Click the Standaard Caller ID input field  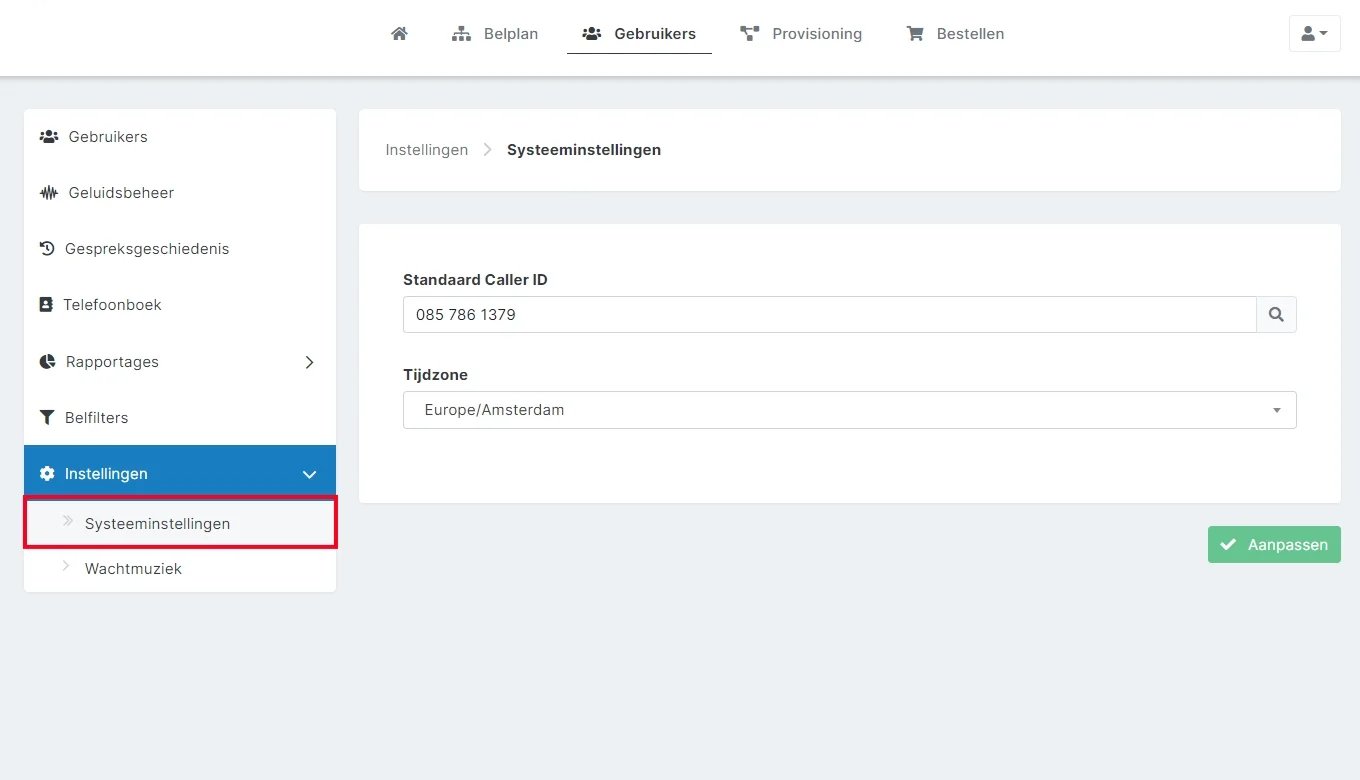[830, 314]
